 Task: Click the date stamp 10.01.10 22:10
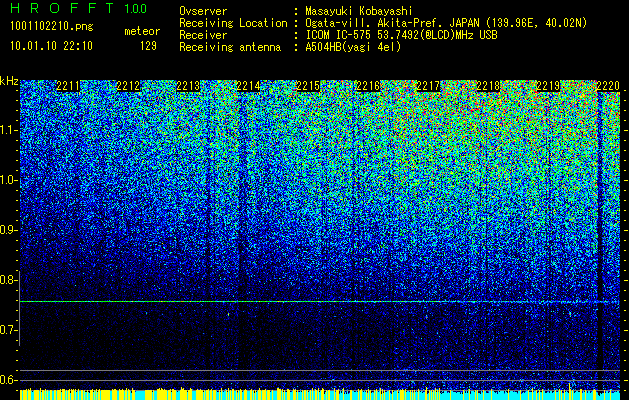[x=51, y=46]
